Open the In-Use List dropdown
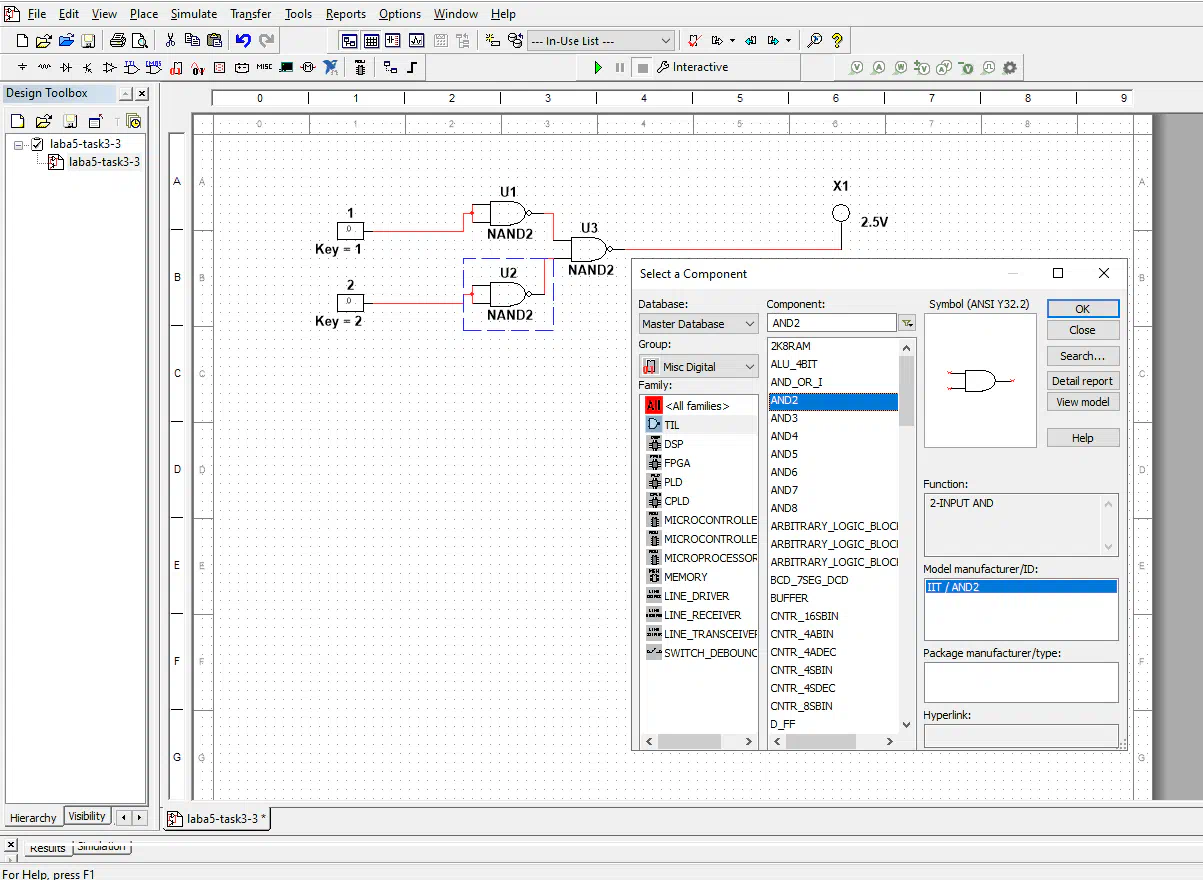 pos(667,41)
